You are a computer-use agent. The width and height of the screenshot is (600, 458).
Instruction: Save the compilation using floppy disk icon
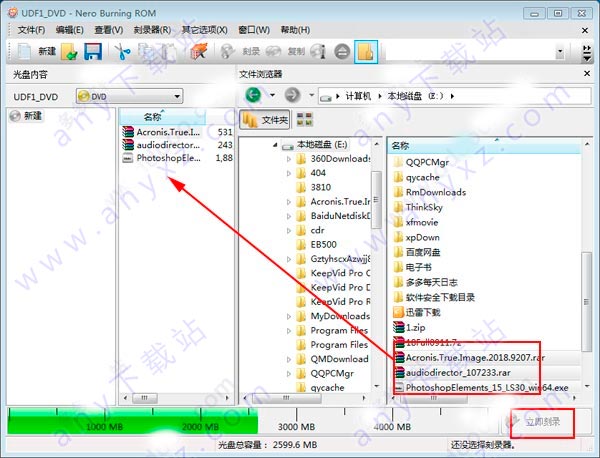tap(93, 52)
